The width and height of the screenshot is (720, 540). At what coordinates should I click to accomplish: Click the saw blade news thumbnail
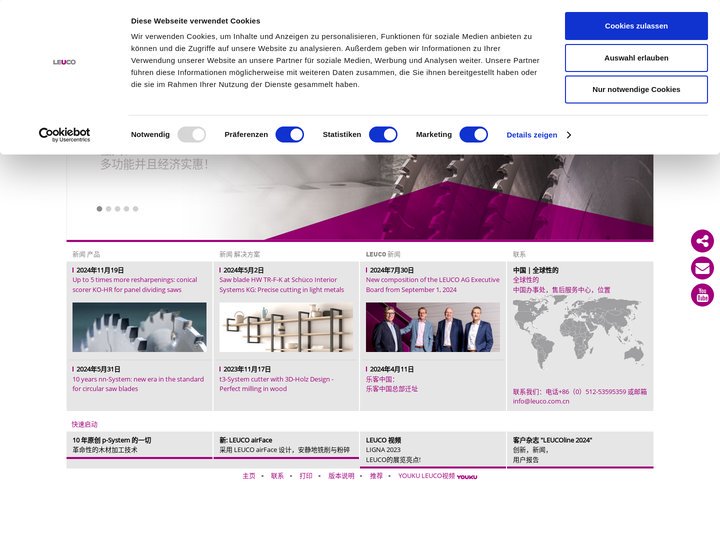pos(139,327)
